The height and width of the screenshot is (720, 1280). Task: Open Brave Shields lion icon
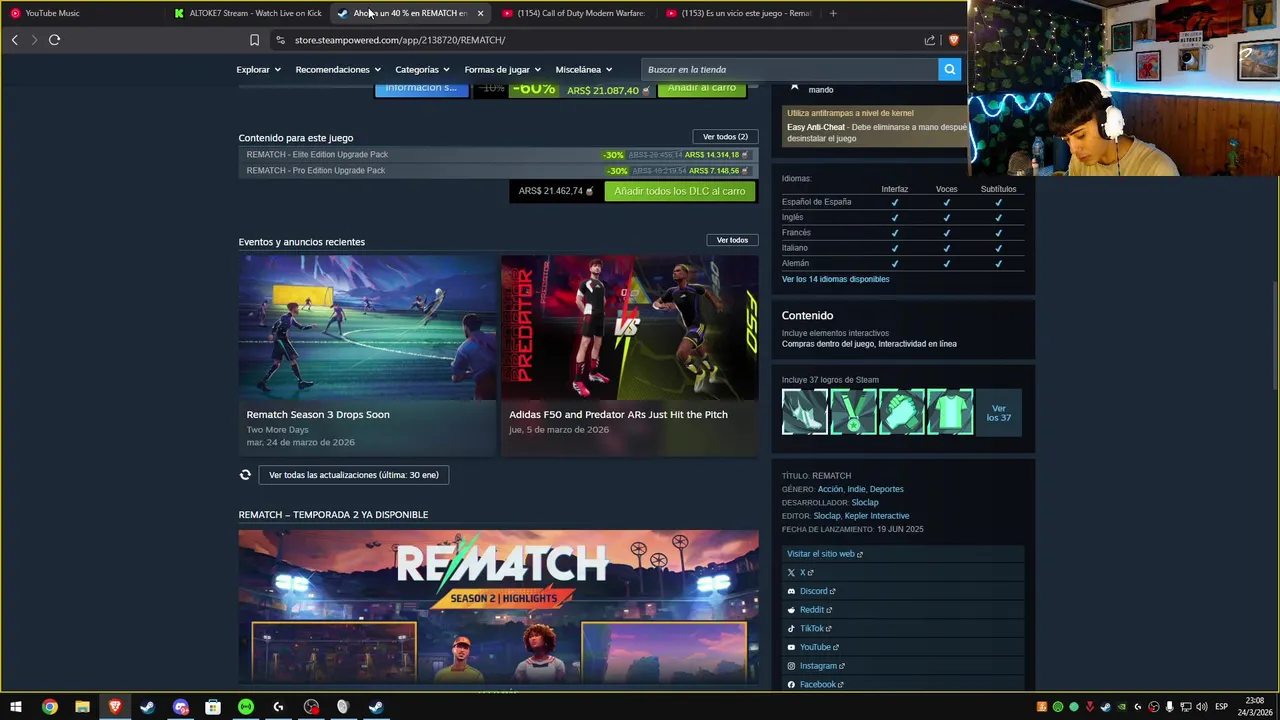[x=953, y=40]
